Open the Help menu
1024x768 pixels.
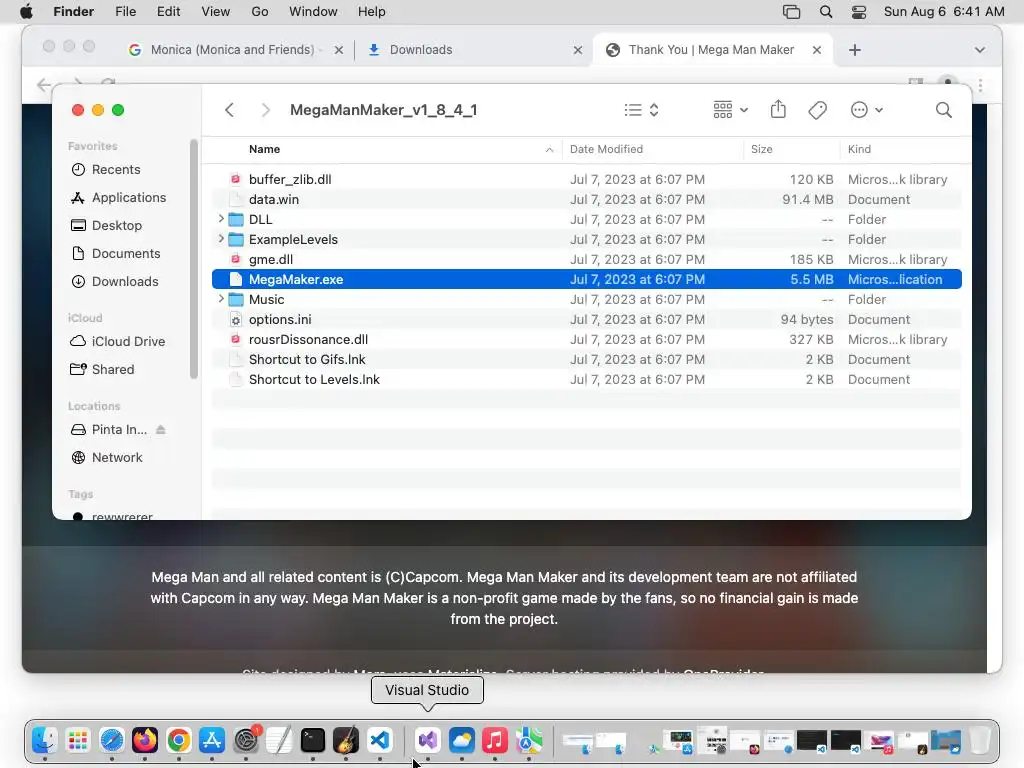pos(372,12)
